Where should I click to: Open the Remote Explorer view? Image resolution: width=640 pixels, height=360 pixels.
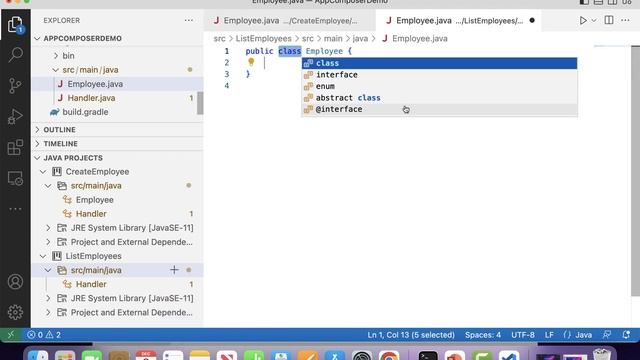pyautogui.click(x=15, y=178)
